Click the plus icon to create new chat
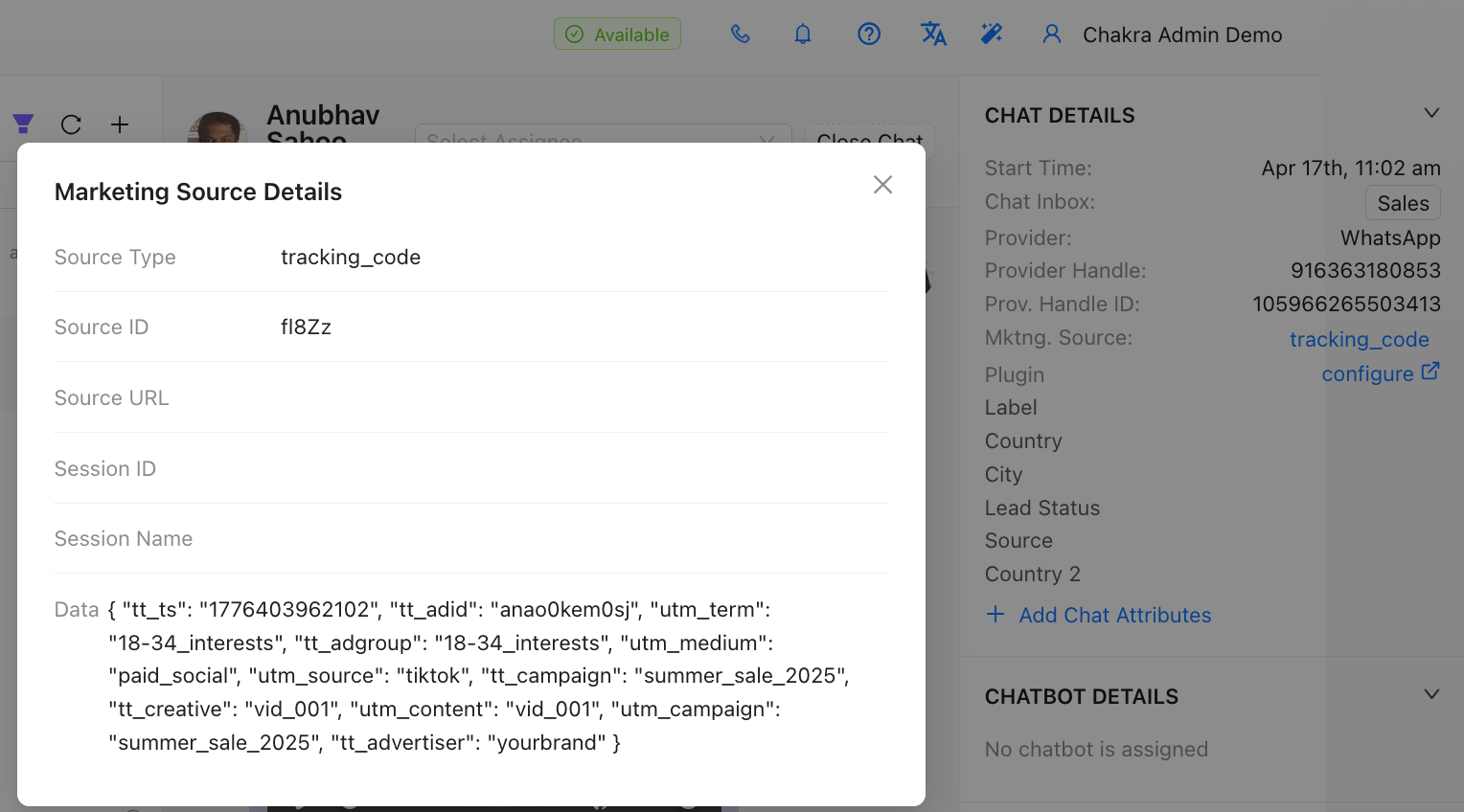The image size is (1464, 812). pos(120,124)
